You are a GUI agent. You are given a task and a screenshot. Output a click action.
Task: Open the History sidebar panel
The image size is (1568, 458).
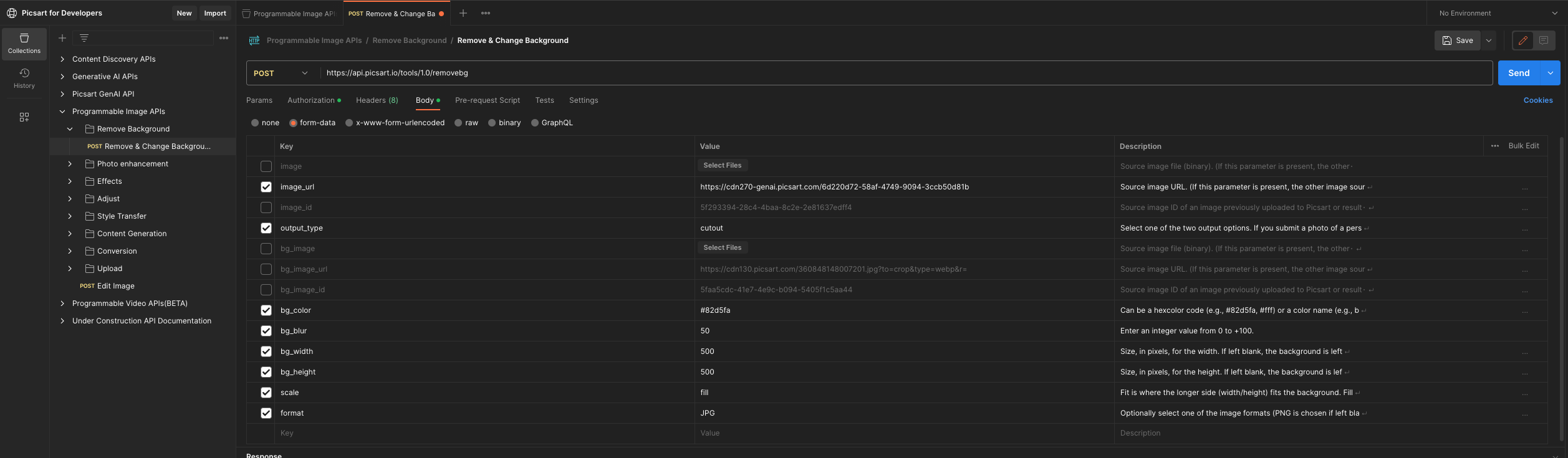point(24,79)
